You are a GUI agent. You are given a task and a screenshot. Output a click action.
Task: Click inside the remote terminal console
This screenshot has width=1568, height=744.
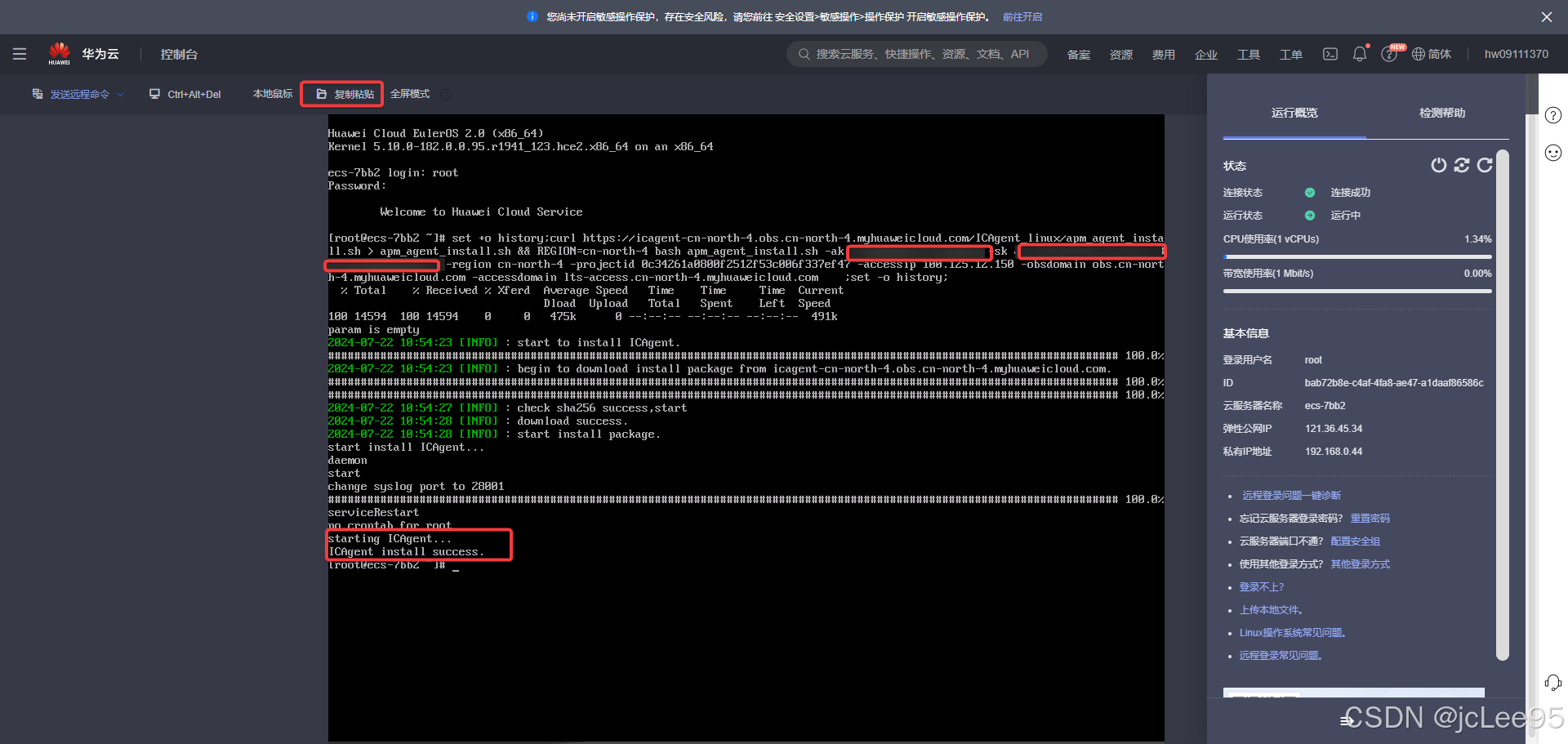coord(746,427)
